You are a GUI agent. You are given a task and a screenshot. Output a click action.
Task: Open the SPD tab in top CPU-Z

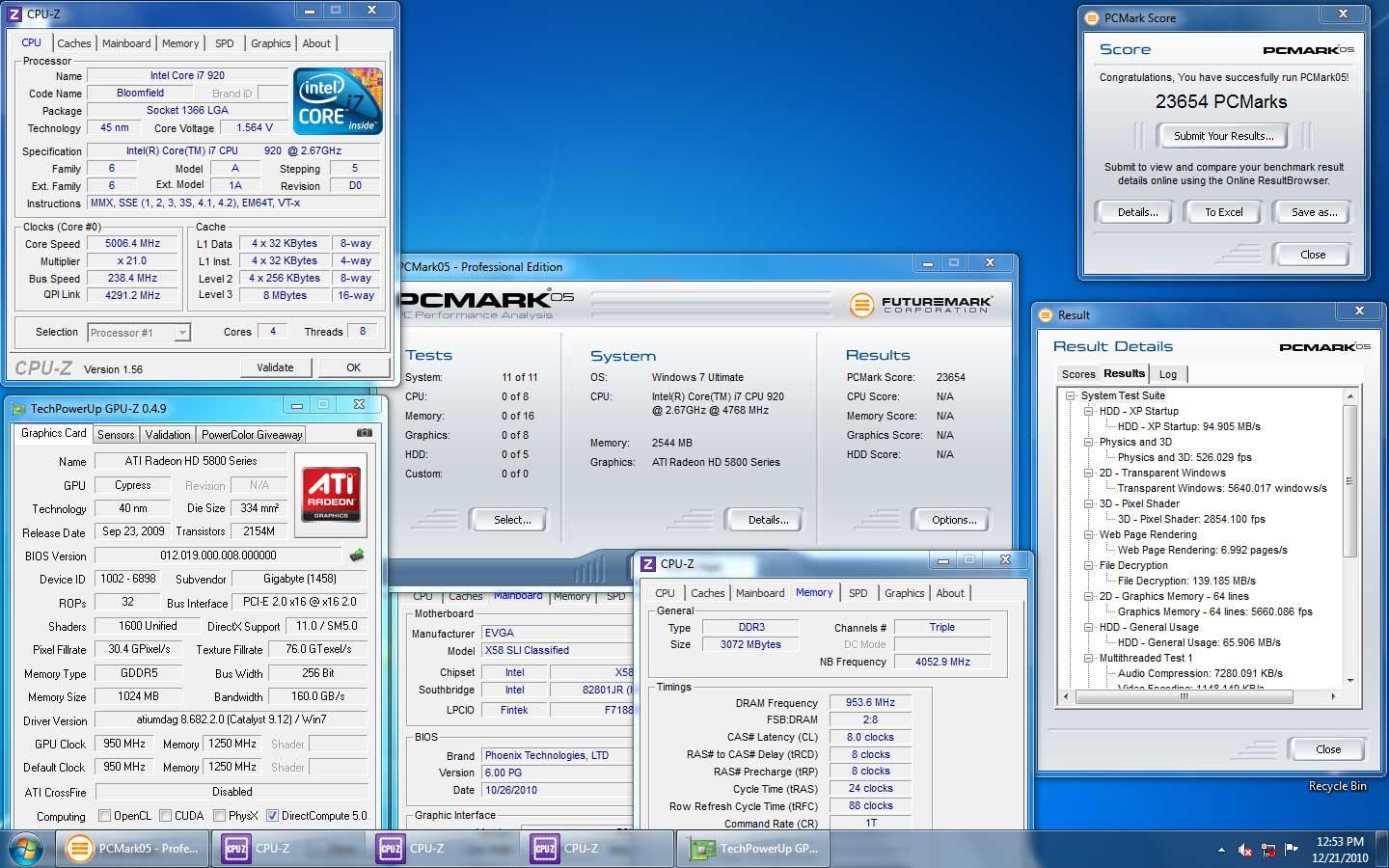coord(224,43)
